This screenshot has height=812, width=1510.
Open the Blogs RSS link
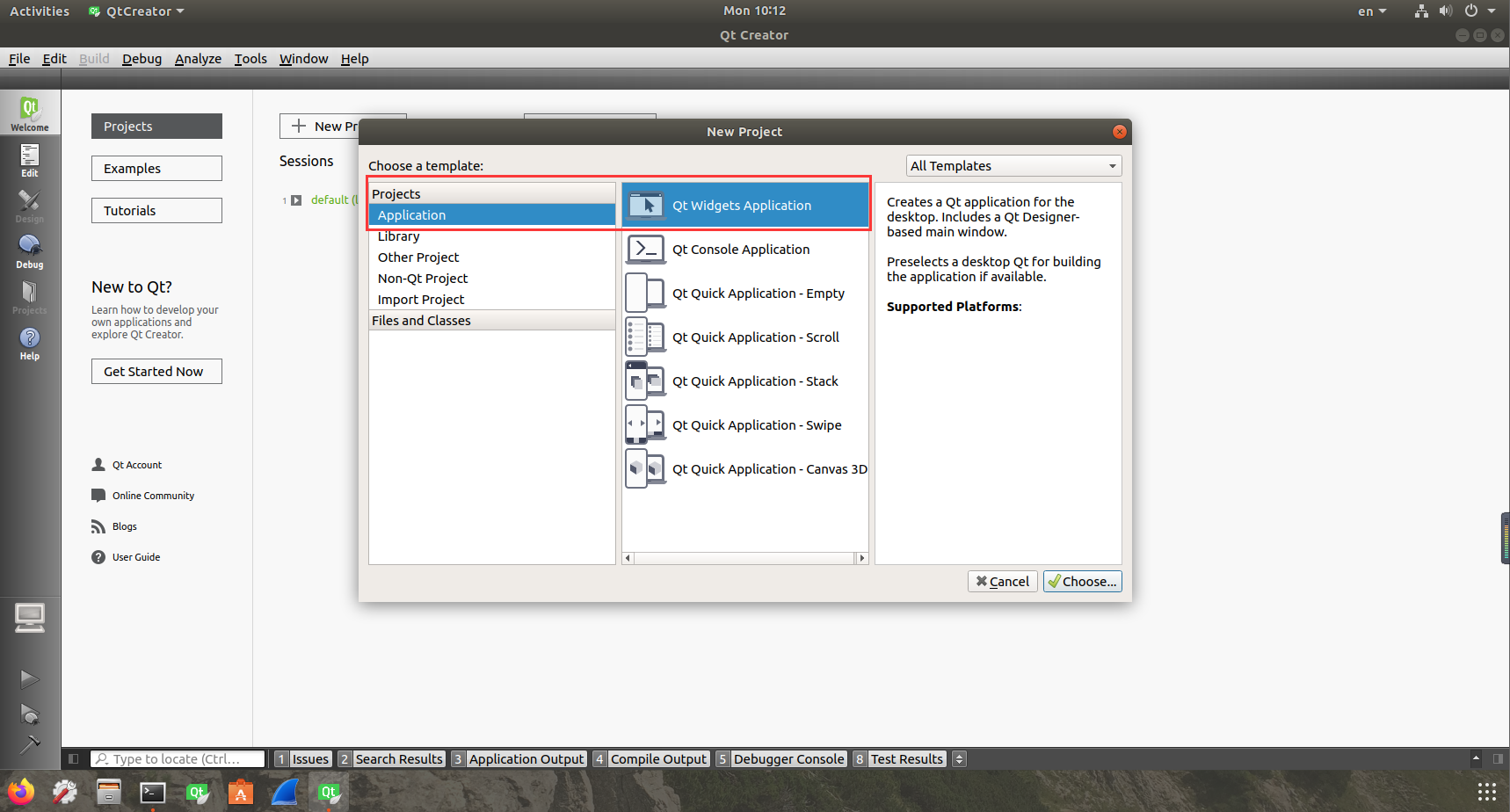click(x=114, y=526)
